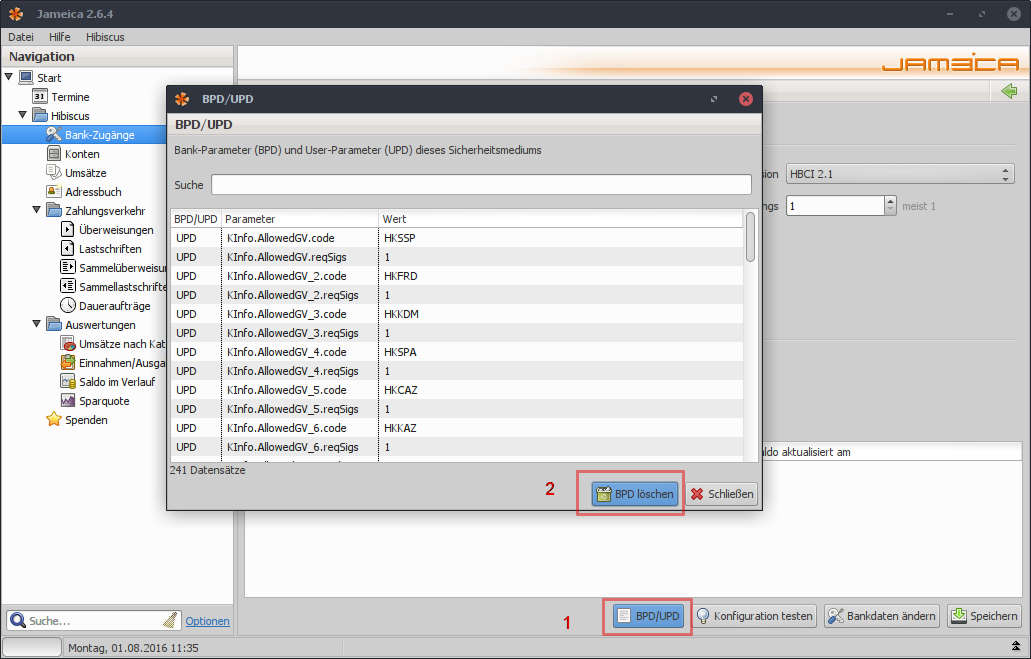
Task: Click status bar arrow icon at bottom right
Action: 1016,647
